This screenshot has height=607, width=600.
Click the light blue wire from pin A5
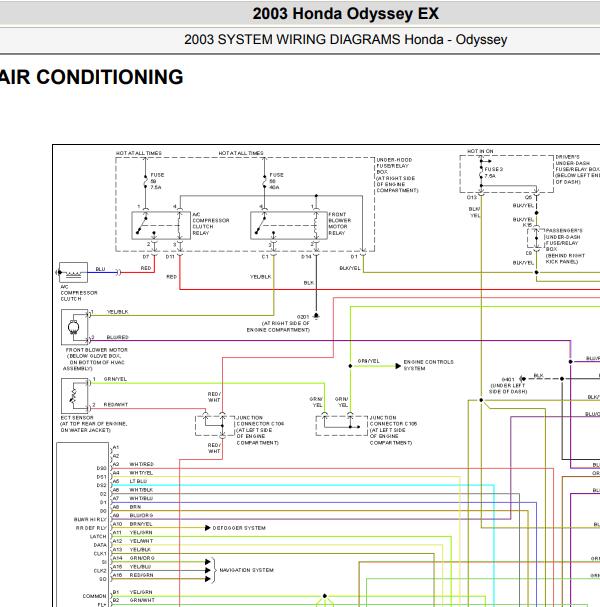302,485
